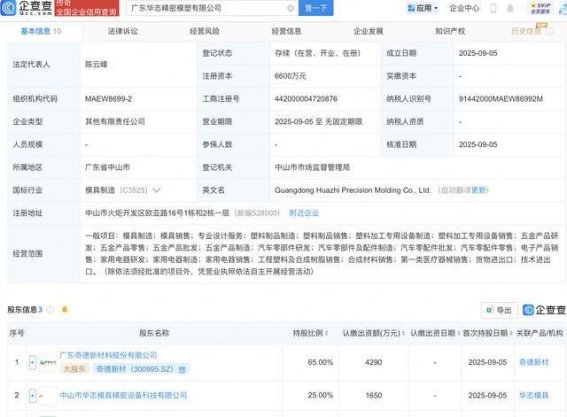Expand shareholder row 1 plus icon
Image resolution: width=567 pixels, height=417 pixels.
[x=32, y=362]
